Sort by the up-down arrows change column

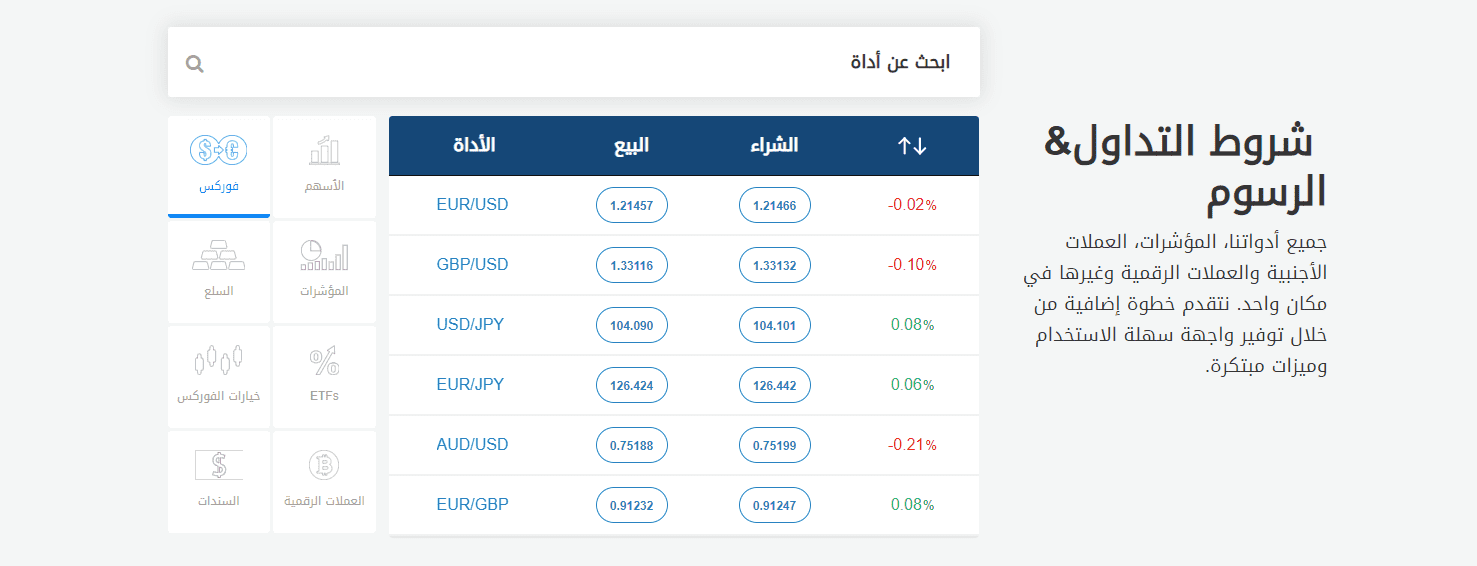pyautogui.click(x=912, y=146)
